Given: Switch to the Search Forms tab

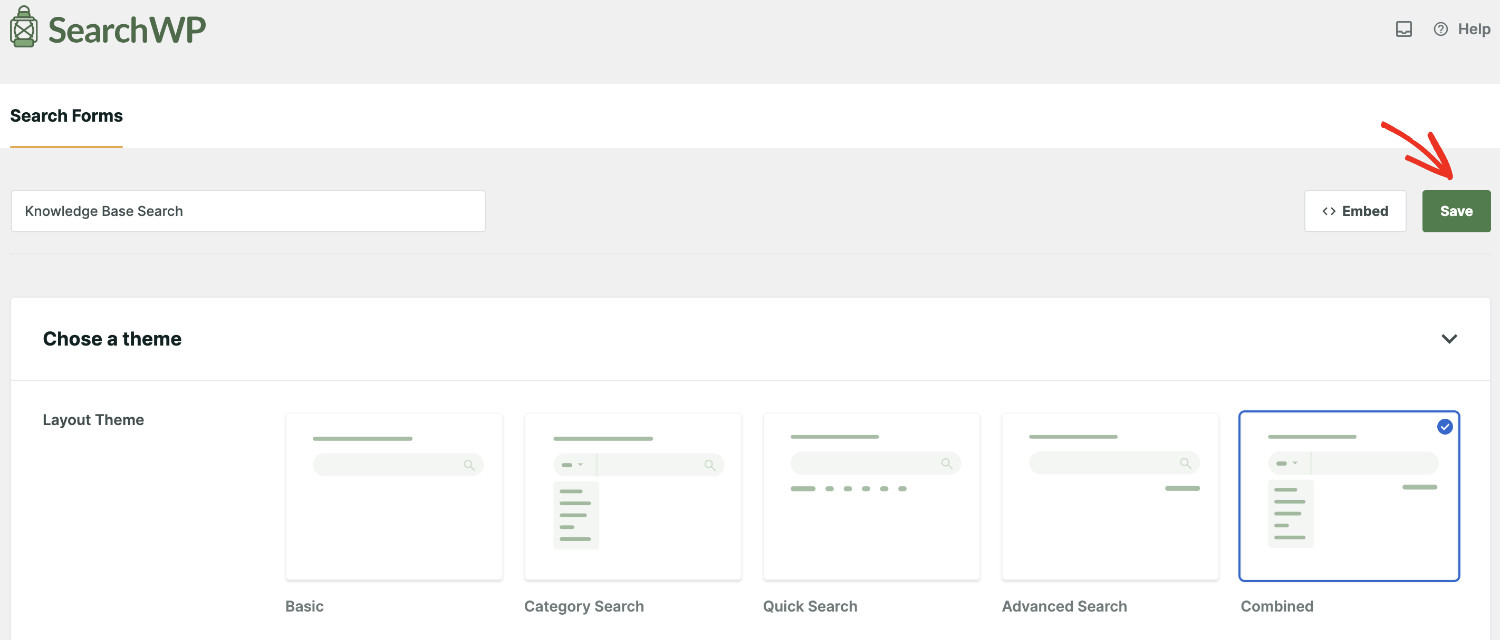Looking at the screenshot, I should click(66, 116).
